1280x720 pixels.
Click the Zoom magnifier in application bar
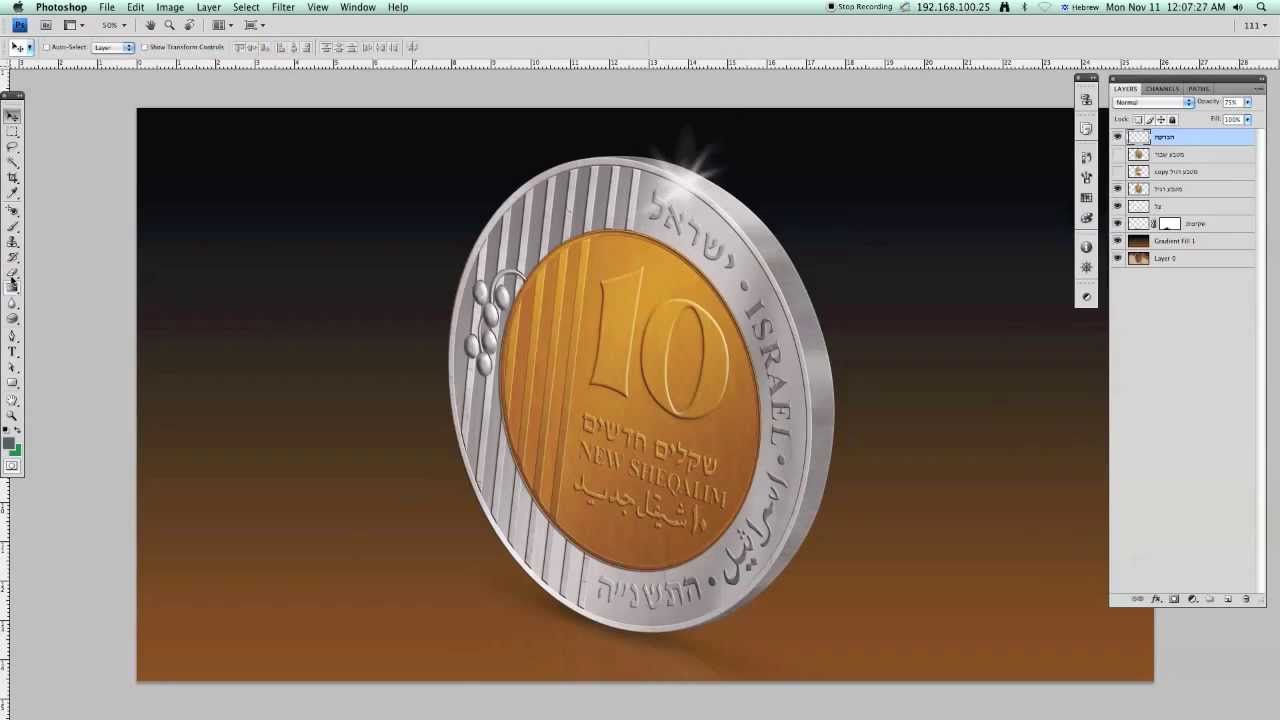pos(170,25)
